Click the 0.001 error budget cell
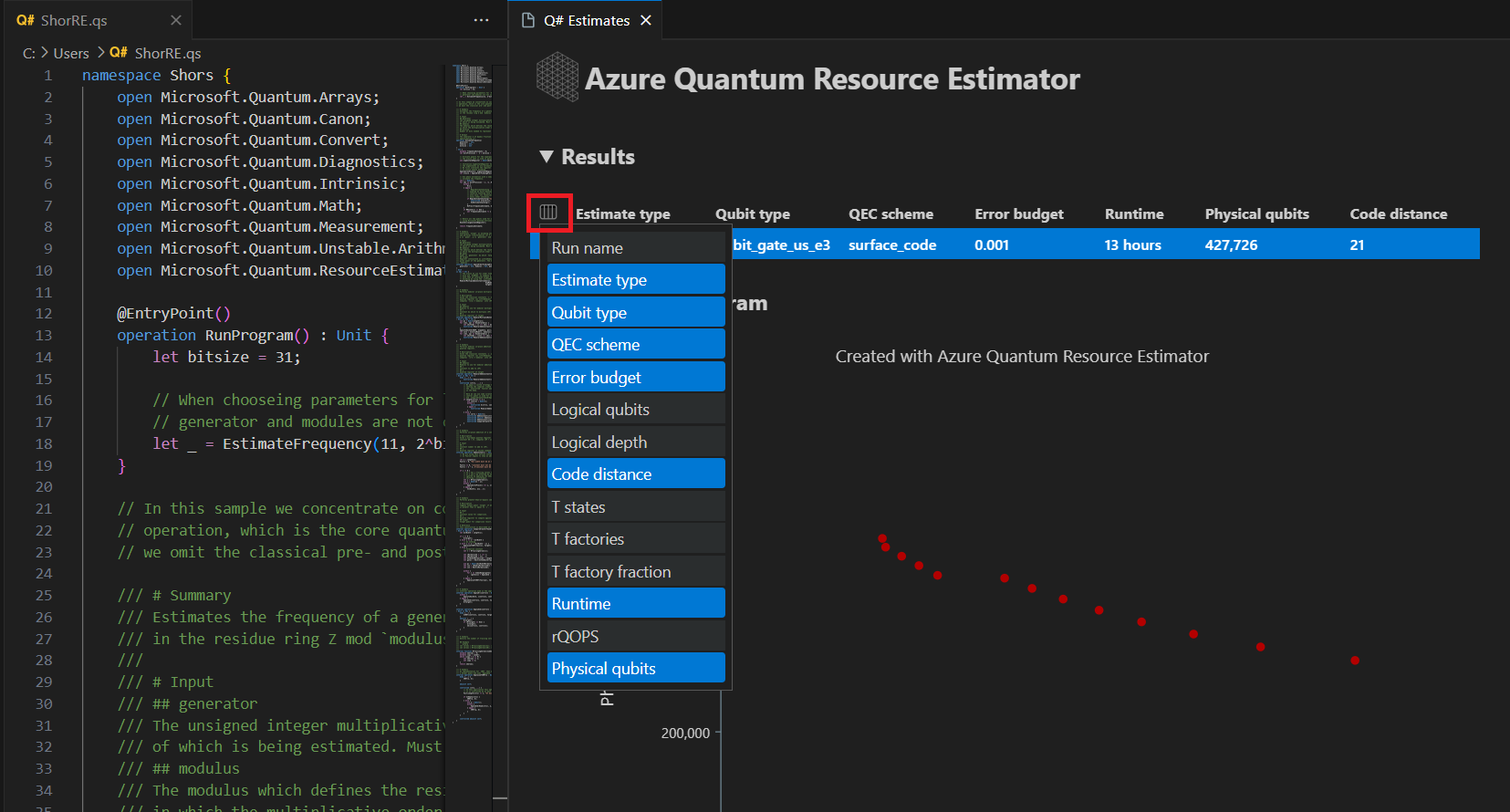The width and height of the screenshot is (1510, 812). tap(992, 245)
